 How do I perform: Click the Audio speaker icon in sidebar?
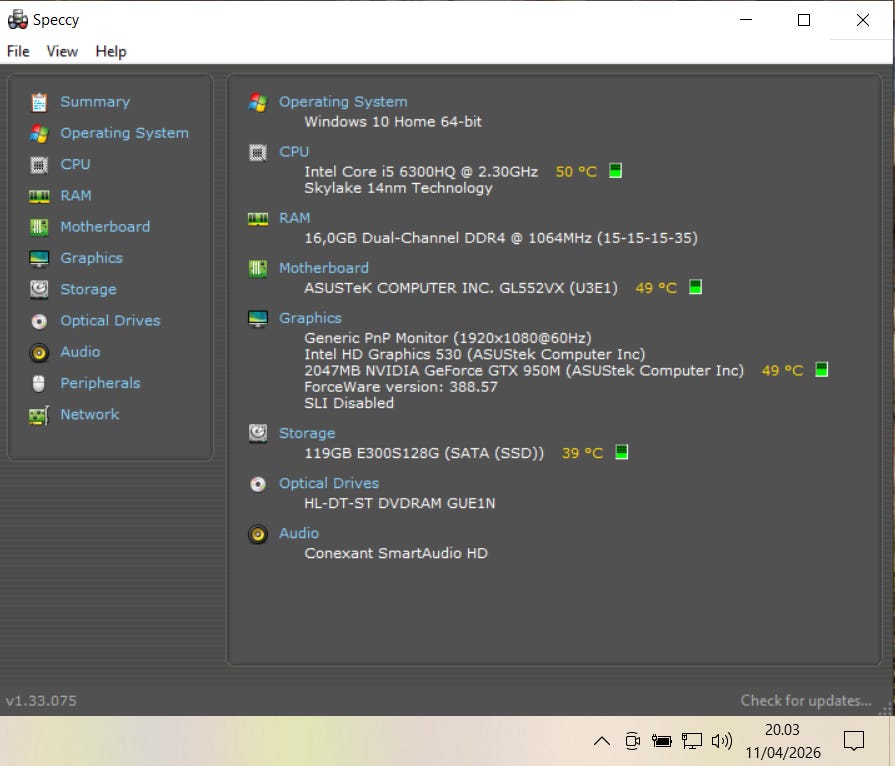point(39,353)
